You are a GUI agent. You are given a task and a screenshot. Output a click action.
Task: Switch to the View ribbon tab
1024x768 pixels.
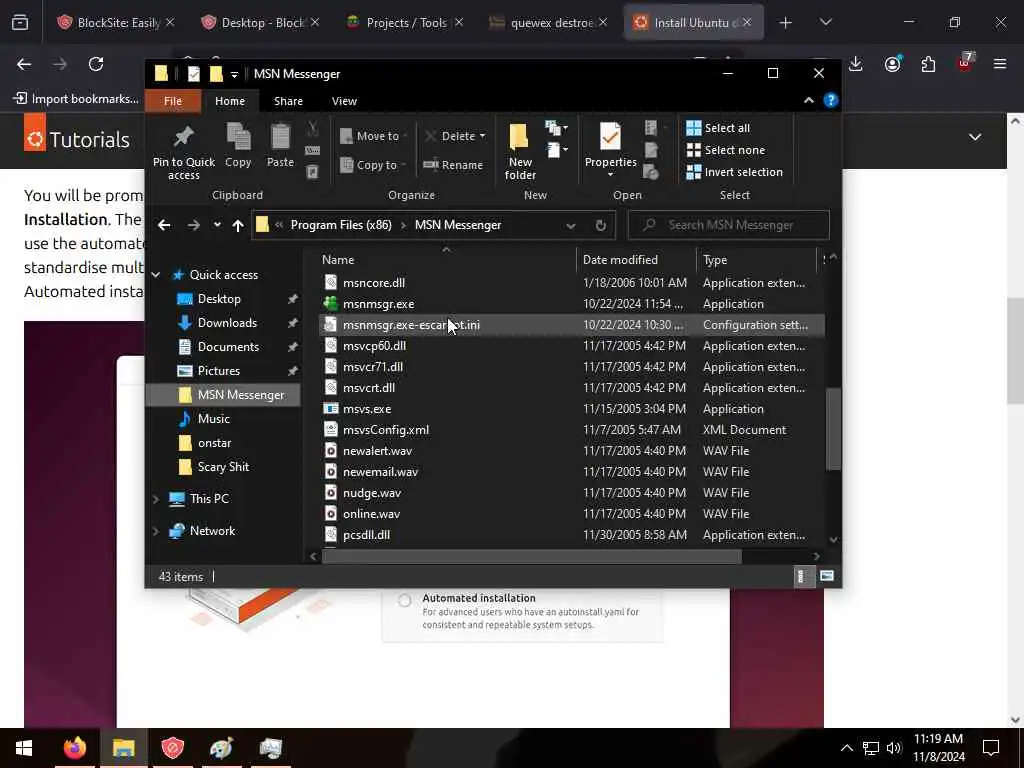click(344, 101)
